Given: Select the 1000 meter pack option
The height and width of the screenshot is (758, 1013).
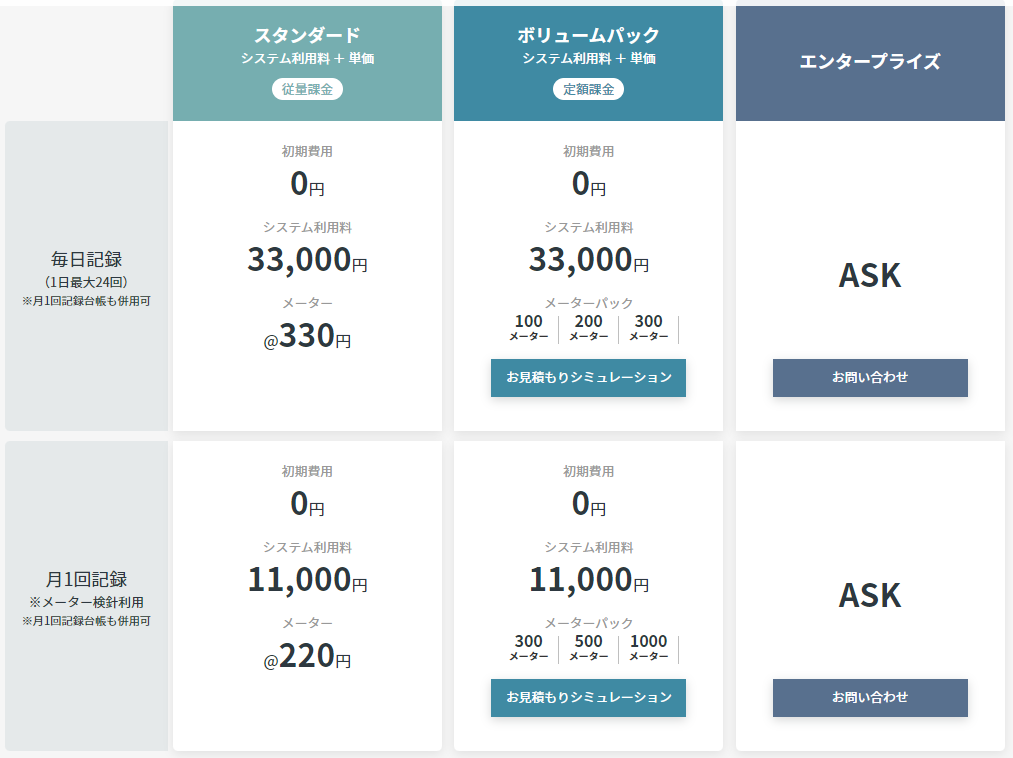Looking at the screenshot, I should point(648,648).
